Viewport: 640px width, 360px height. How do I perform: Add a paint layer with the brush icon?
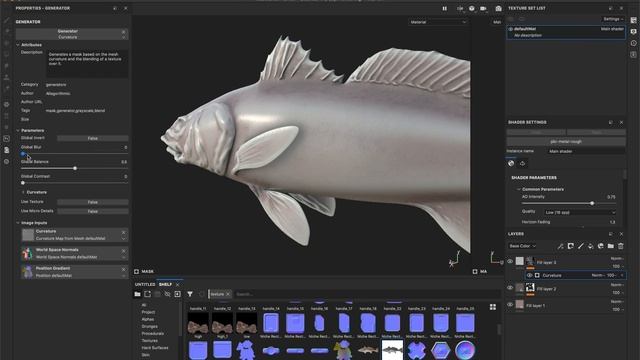[x=580, y=246]
